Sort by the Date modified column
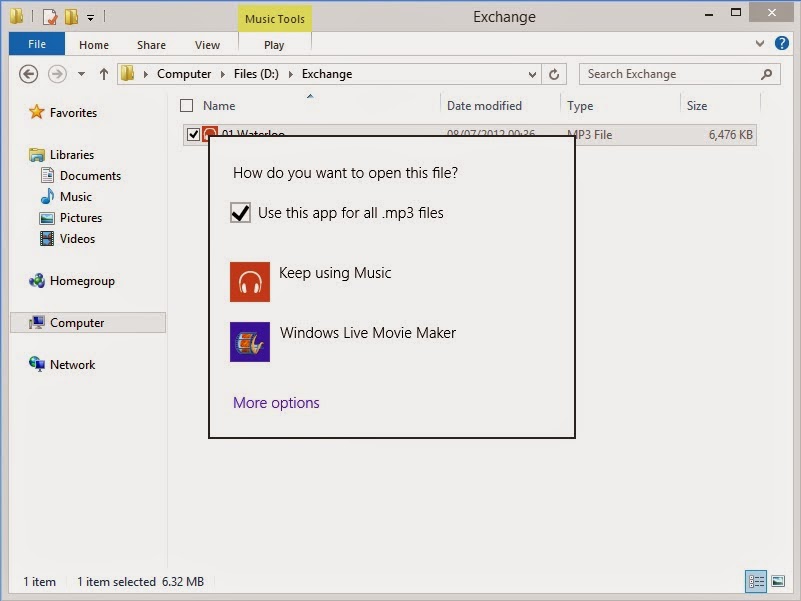The width and height of the screenshot is (801, 601). [484, 106]
